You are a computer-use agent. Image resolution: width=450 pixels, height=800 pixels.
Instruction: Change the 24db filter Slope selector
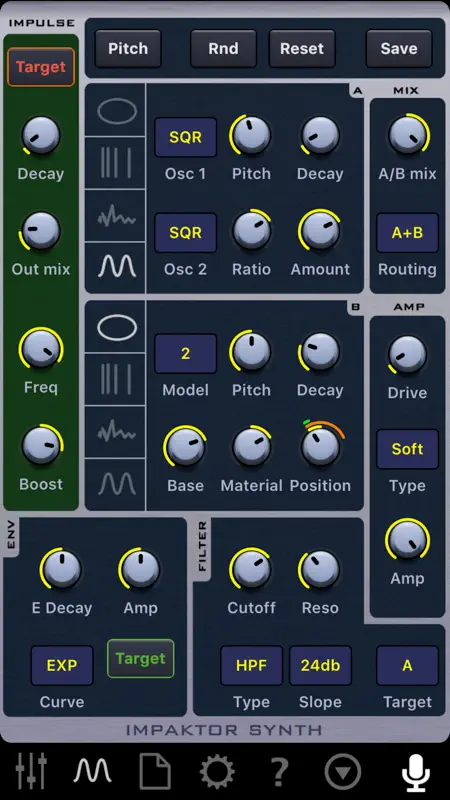(320, 665)
